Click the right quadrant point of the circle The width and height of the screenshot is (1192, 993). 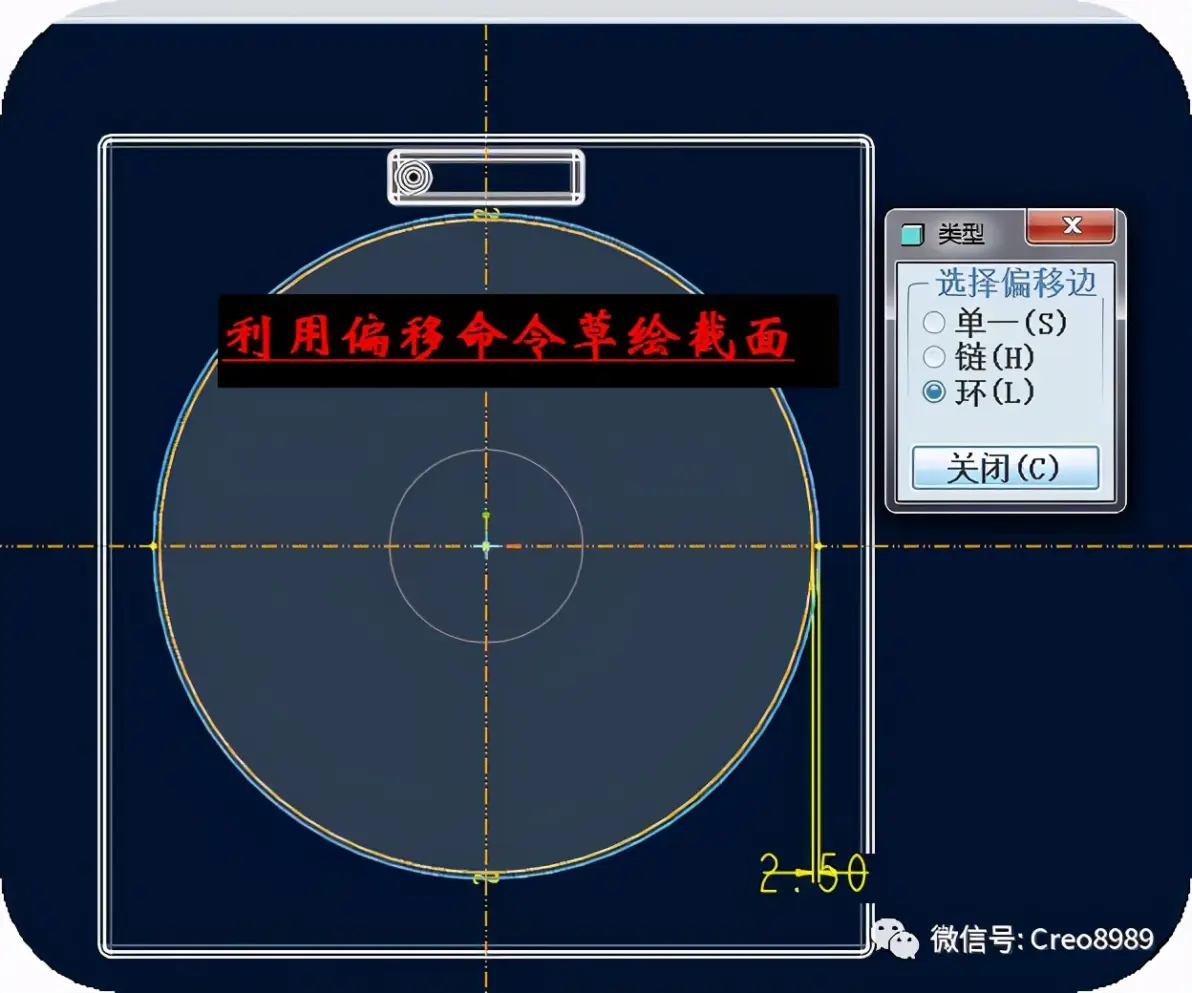coord(819,546)
